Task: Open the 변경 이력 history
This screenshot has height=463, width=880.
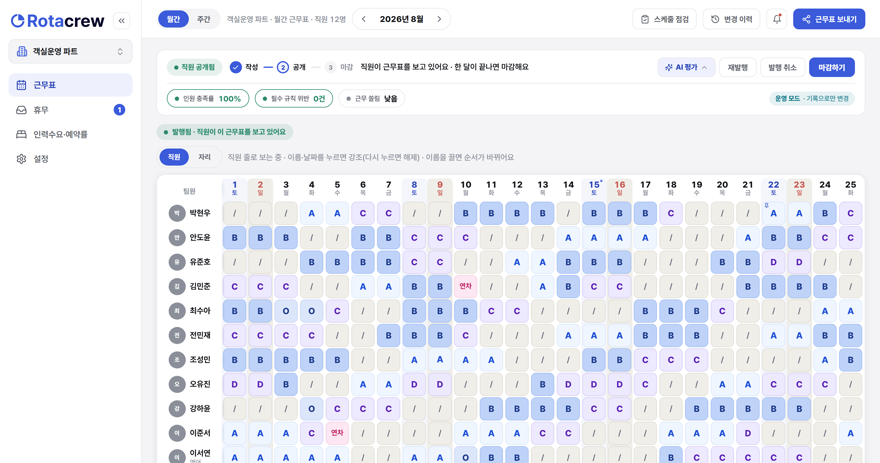Action: [x=731, y=19]
